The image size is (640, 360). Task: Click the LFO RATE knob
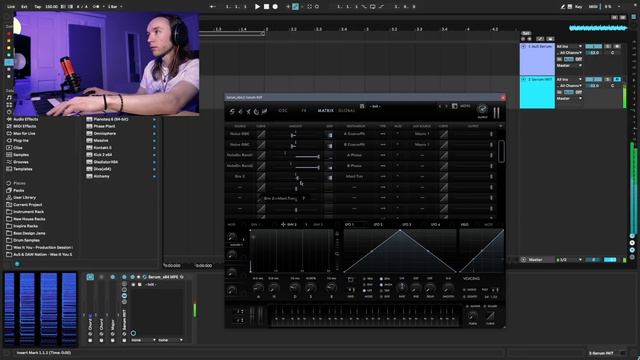[x=402, y=288]
